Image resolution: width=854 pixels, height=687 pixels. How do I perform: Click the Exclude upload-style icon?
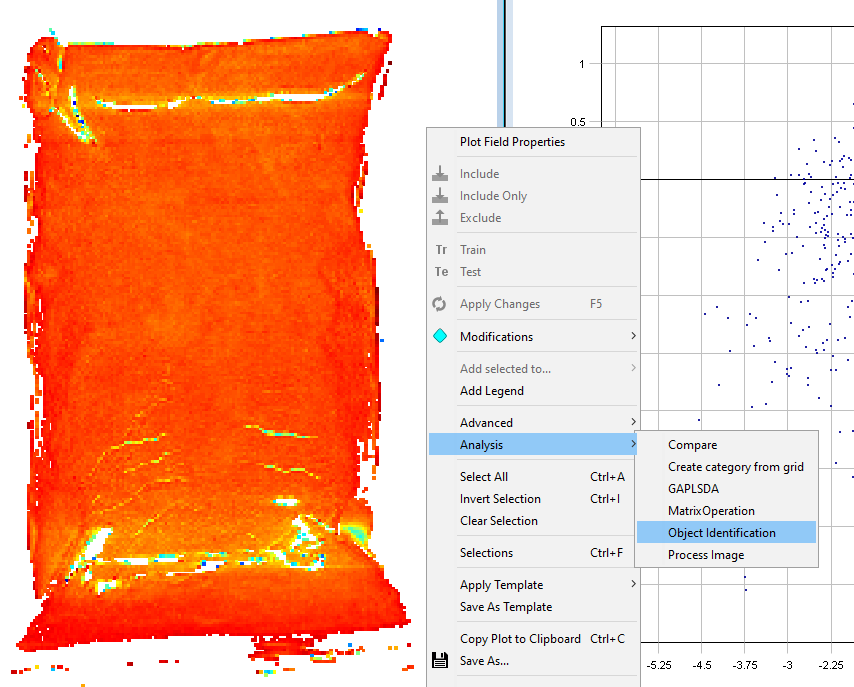click(x=440, y=218)
